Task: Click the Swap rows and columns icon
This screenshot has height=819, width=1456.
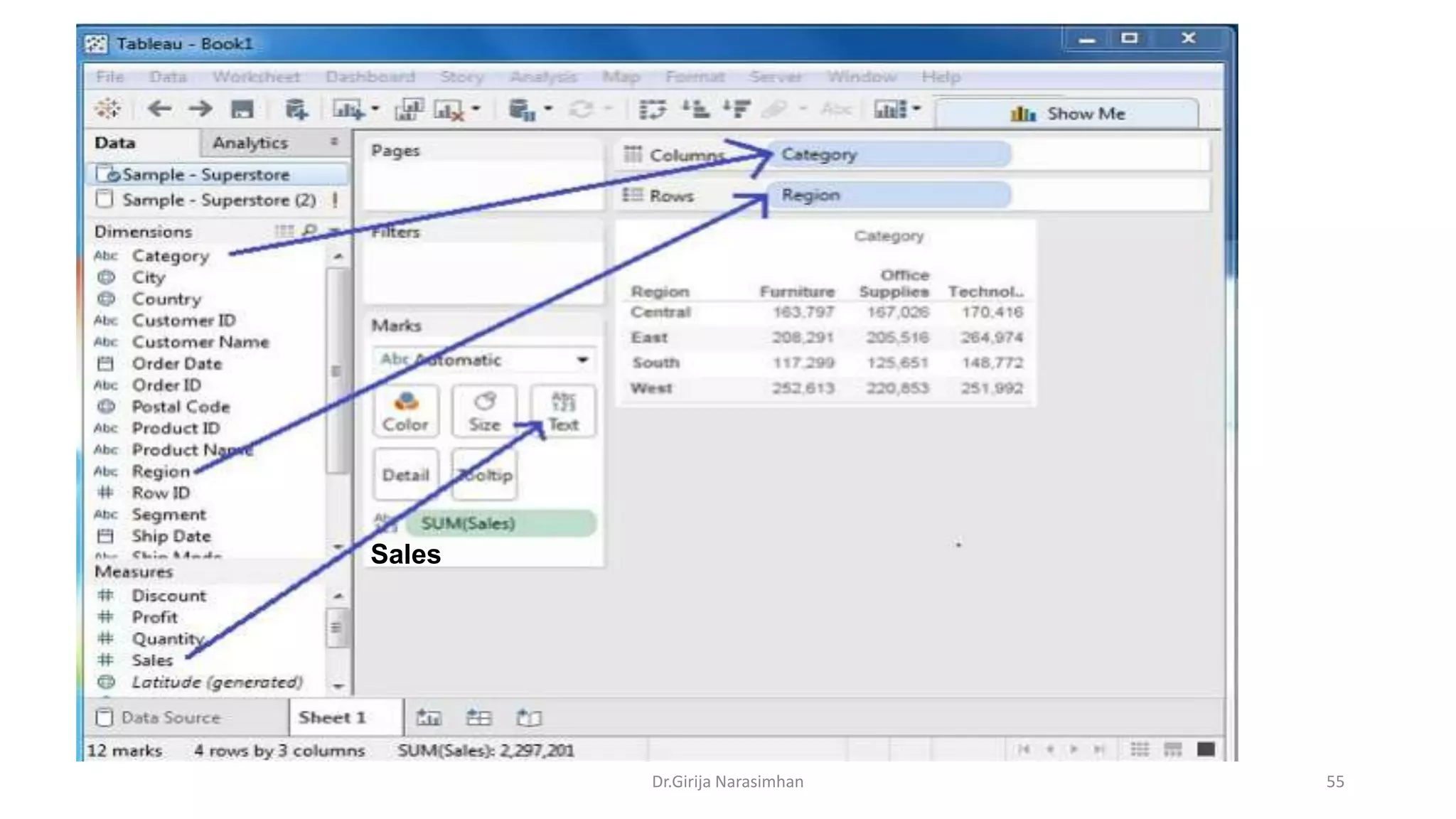Action: [652, 109]
